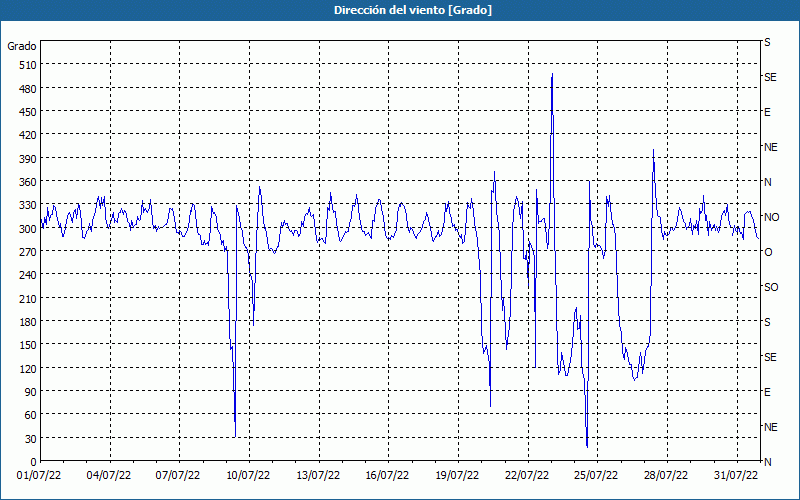Viewport: 800px width, 500px height.
Task: Click the 300 value on the y-axis
Action: (x=28, y=229)
